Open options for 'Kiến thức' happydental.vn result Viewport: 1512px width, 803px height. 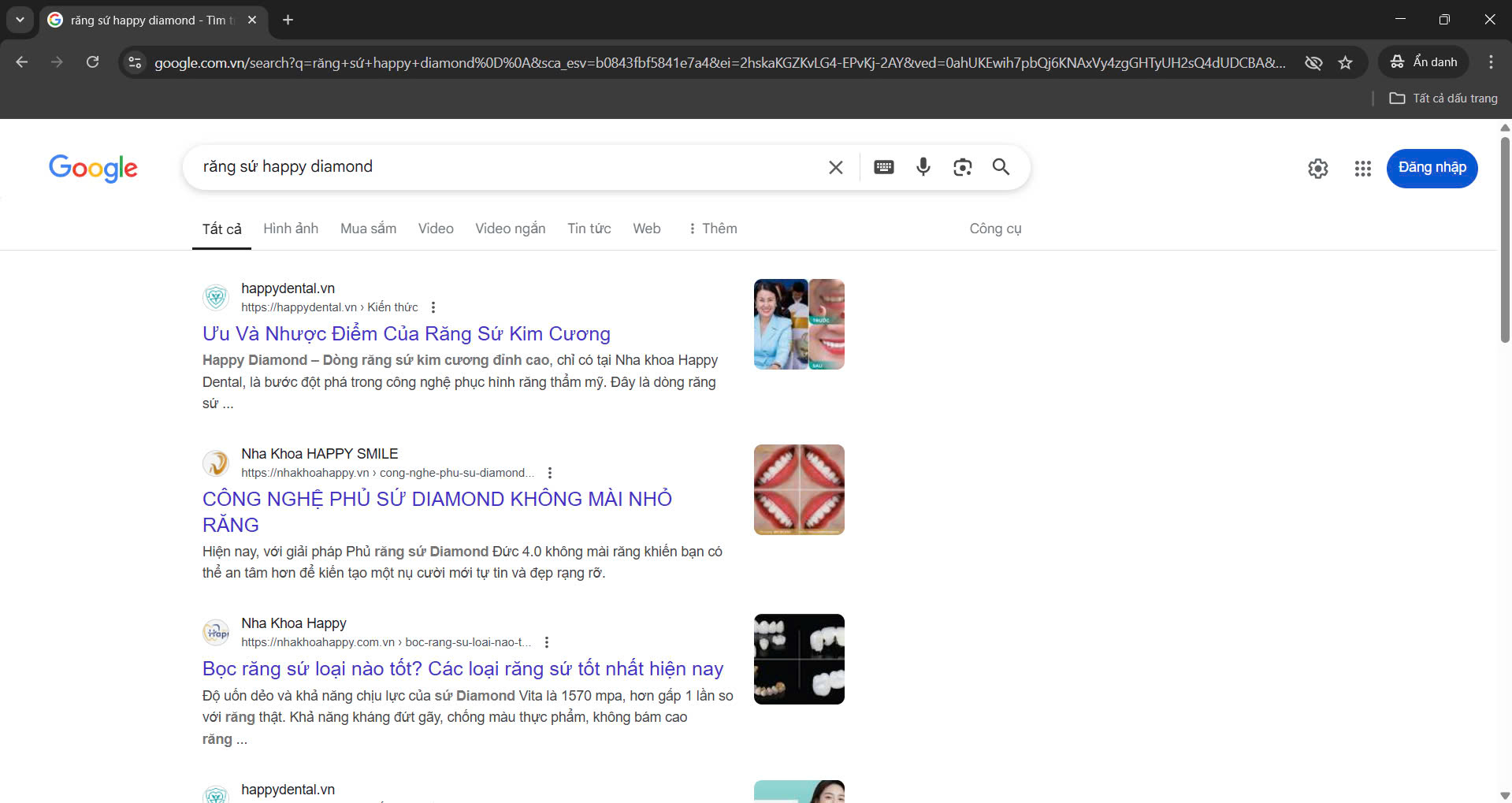tap(433, 307)
